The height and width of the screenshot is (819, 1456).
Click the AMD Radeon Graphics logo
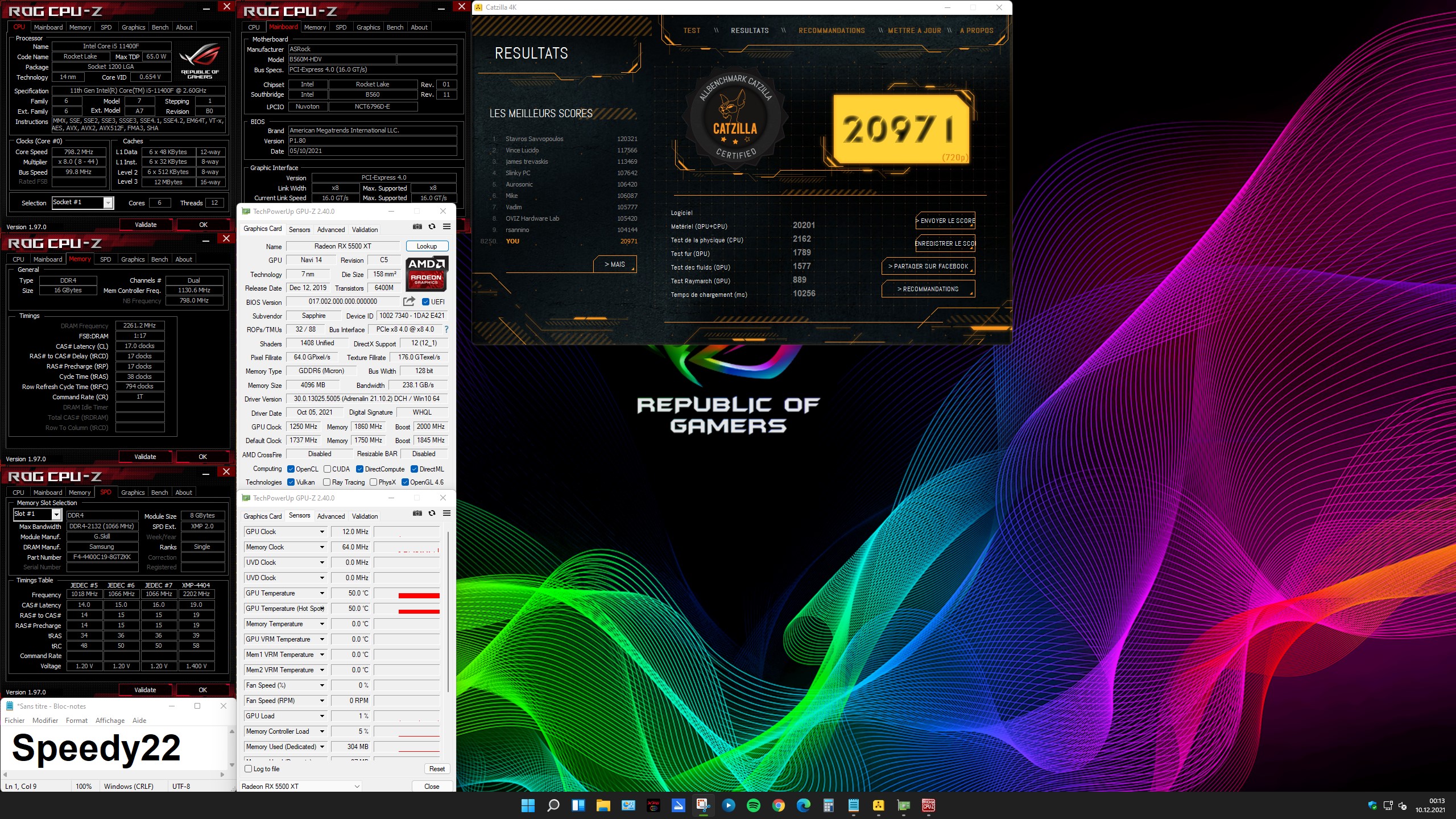pyautogui.click(x=427, y=274)
